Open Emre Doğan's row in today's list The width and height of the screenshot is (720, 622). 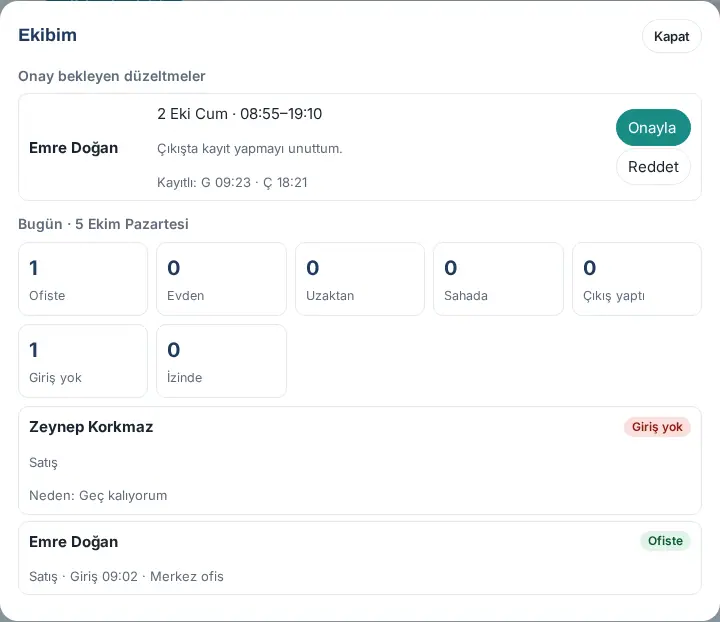coord(360,558)
